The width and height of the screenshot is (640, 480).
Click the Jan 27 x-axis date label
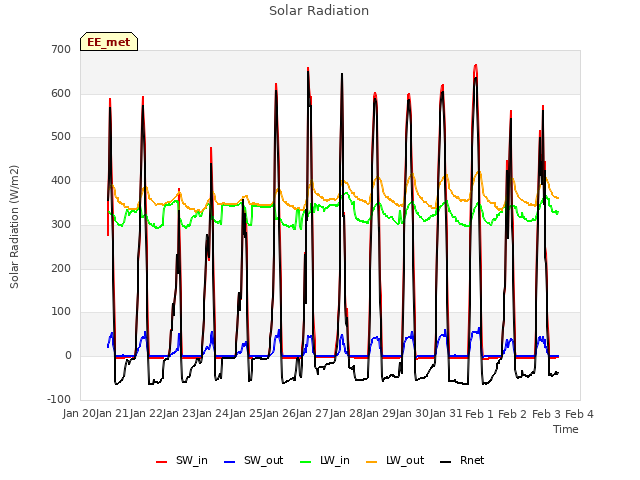point(313,414)
